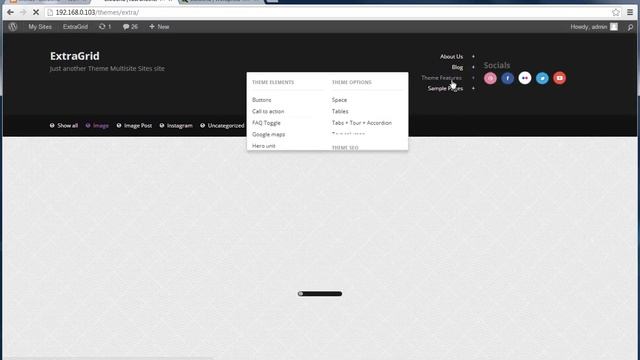
Task: Click the updates icon in admin bar
Action: (102, 27)
